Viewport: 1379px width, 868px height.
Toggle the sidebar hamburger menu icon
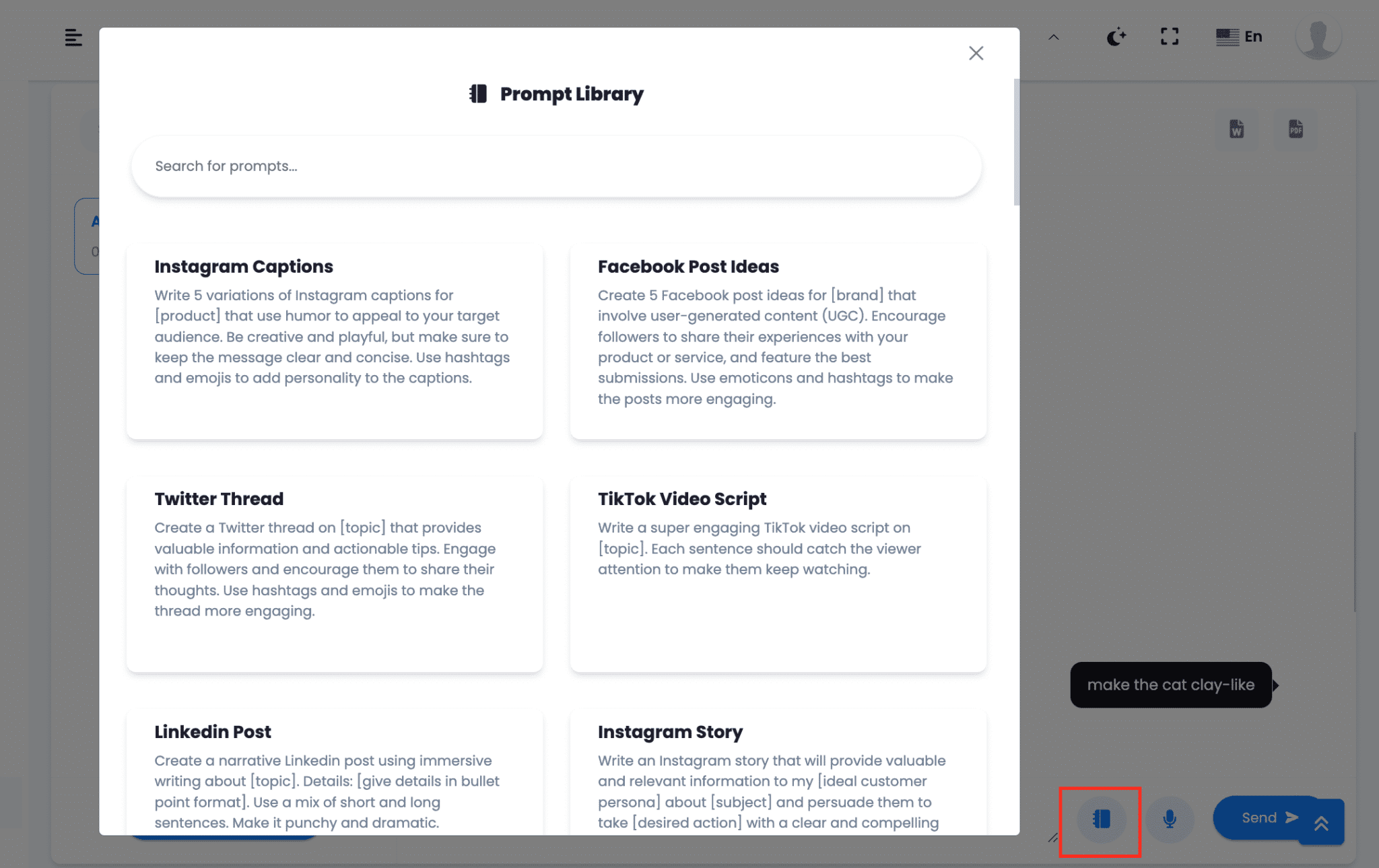73,38
